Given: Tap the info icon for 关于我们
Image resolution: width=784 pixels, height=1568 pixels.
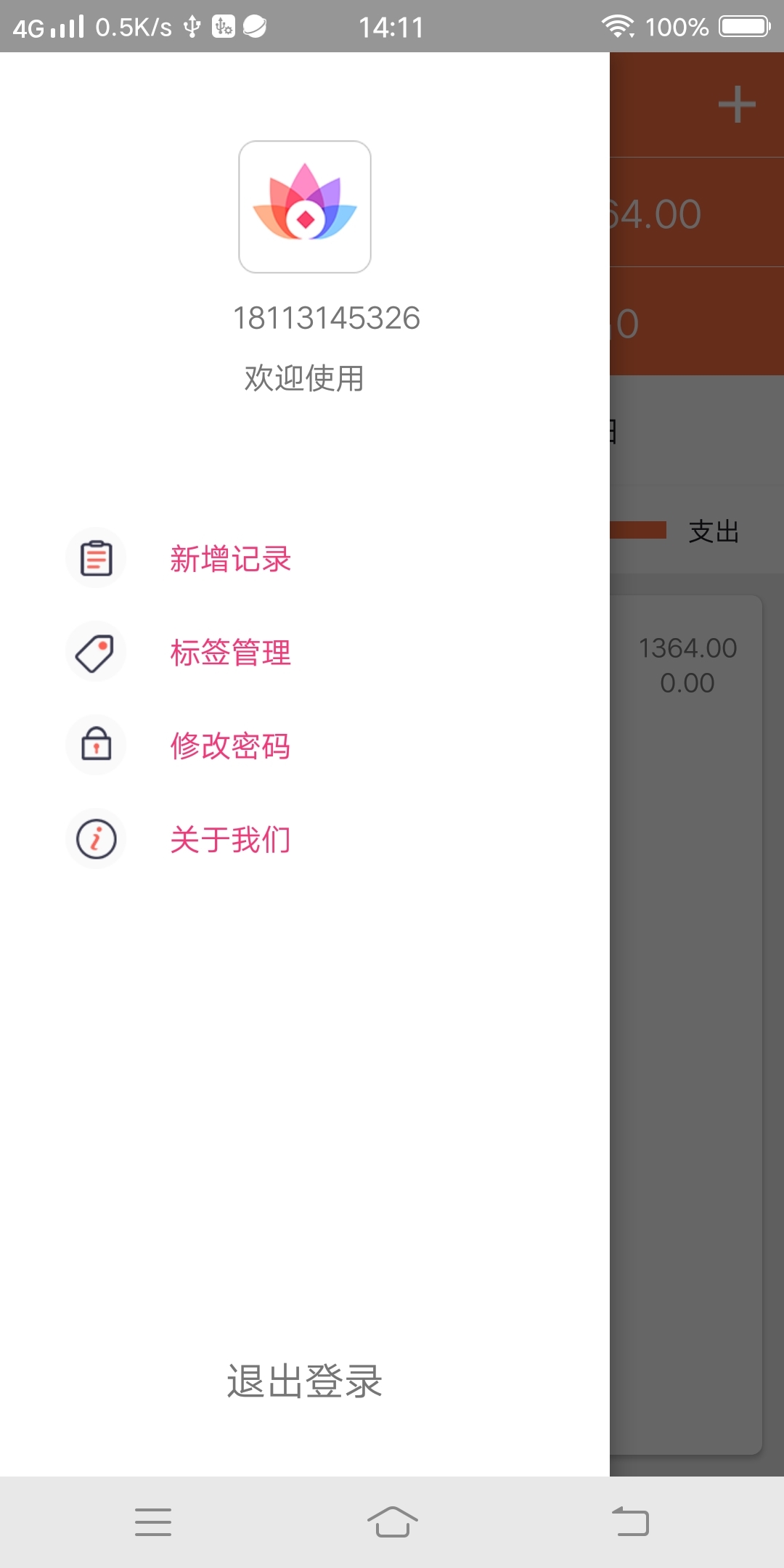Looking at the screenshot, I should point(96,838).
